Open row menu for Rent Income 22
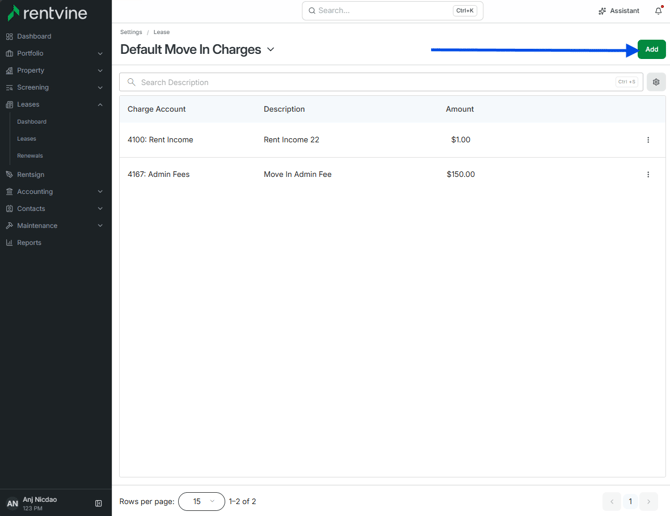The width and height of the screenshot is (670, 516). (648, 140)
